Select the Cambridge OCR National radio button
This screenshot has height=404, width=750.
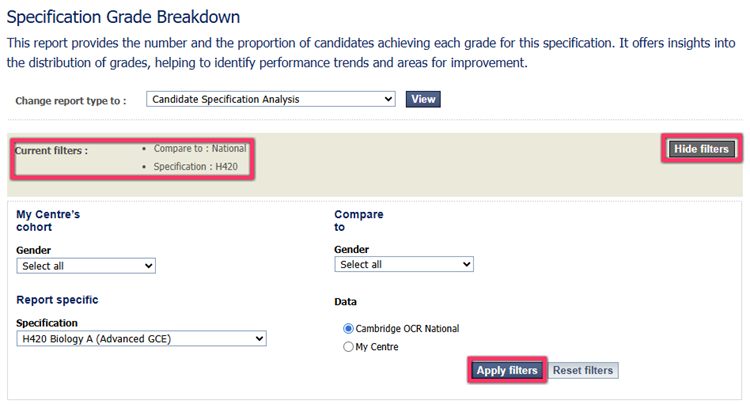point(348,328)
